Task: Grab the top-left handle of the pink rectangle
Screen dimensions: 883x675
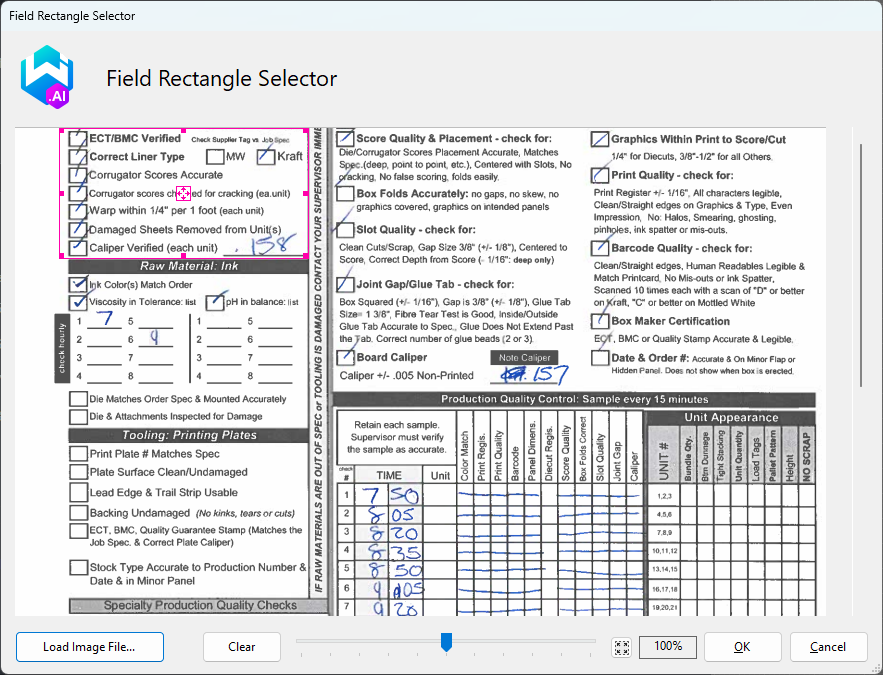Action: pyautogui.click(x=61, y=131)
